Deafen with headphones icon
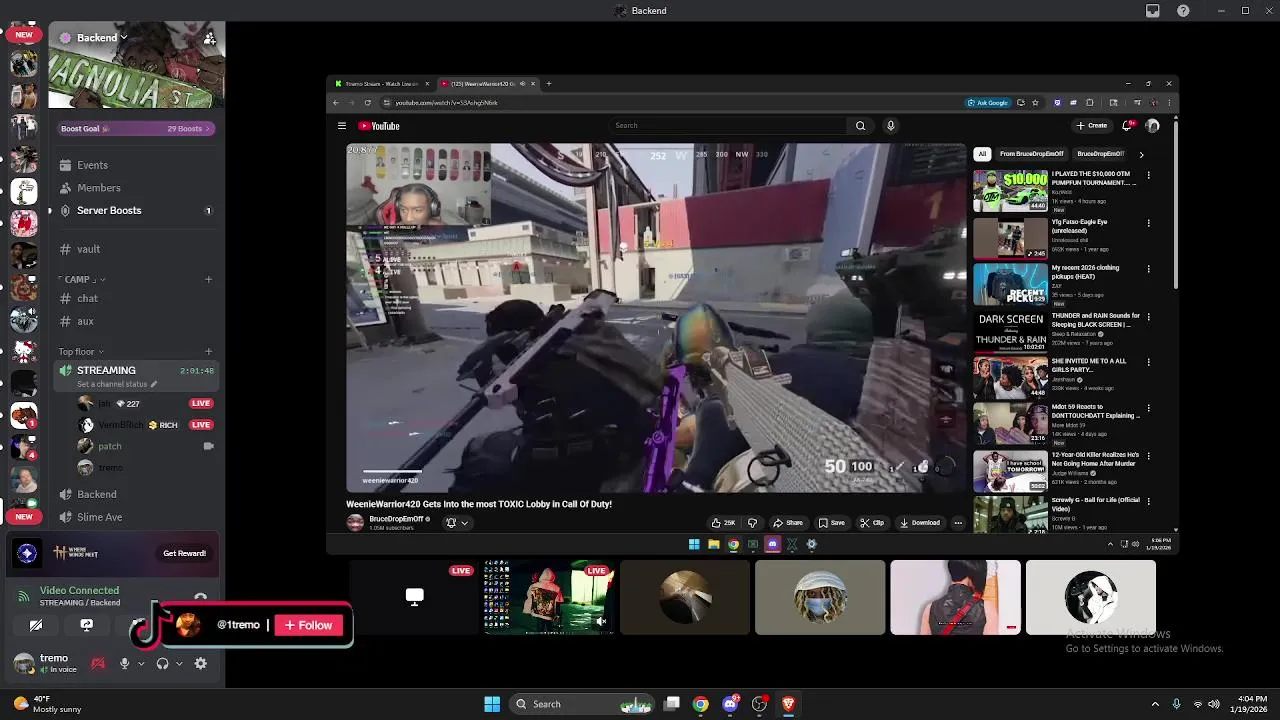This screenshot has width=1280, height=720. tap(162, 663)
